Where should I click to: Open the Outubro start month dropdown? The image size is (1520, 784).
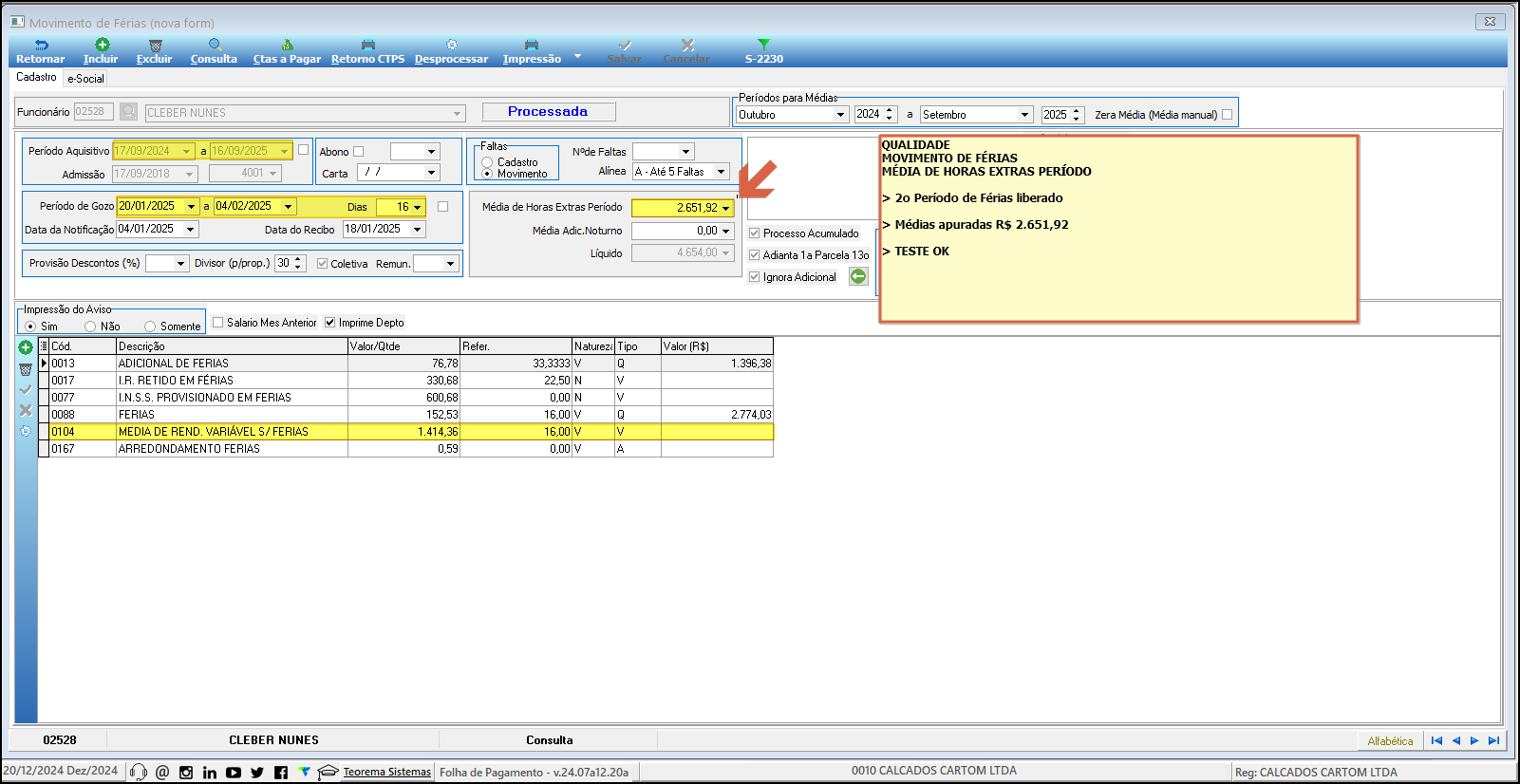point(840,115)
